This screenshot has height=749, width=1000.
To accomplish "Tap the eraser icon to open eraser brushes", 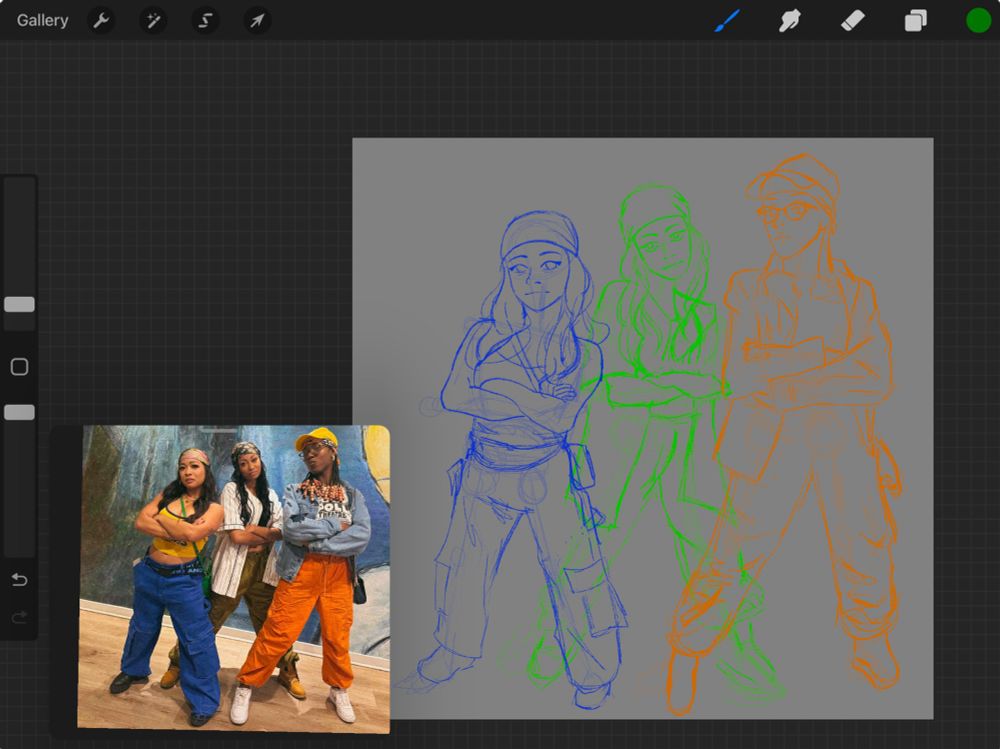I will pyautogui.click(x=852, y=20).
